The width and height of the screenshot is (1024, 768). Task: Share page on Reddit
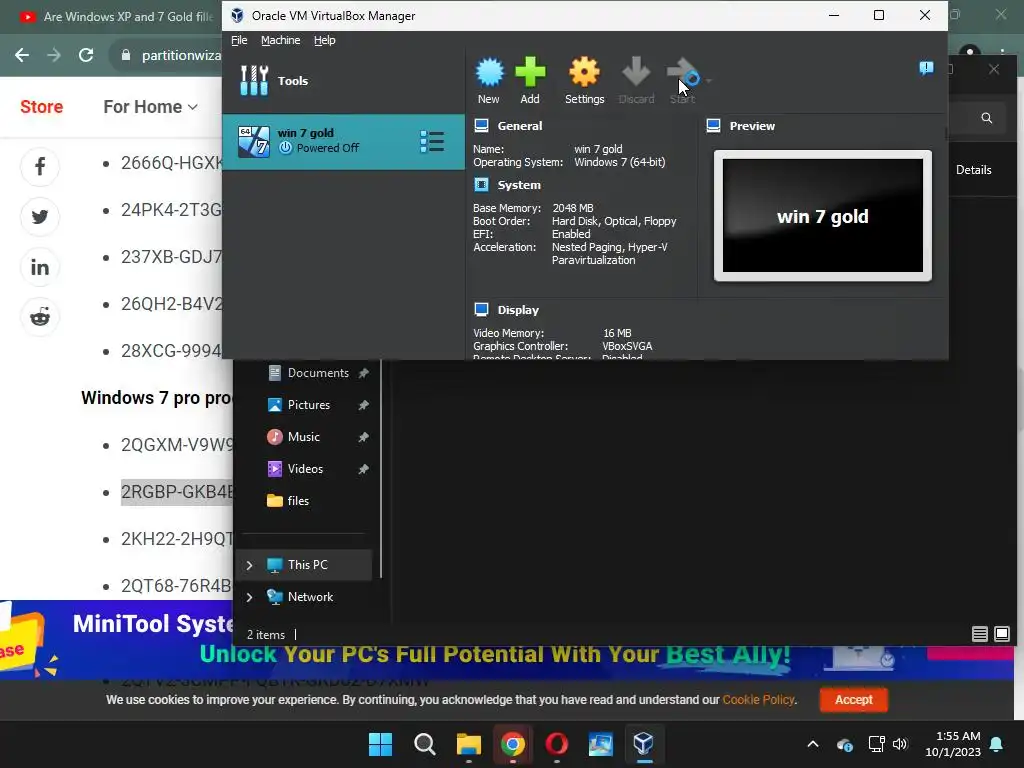[x=40, y=317]
